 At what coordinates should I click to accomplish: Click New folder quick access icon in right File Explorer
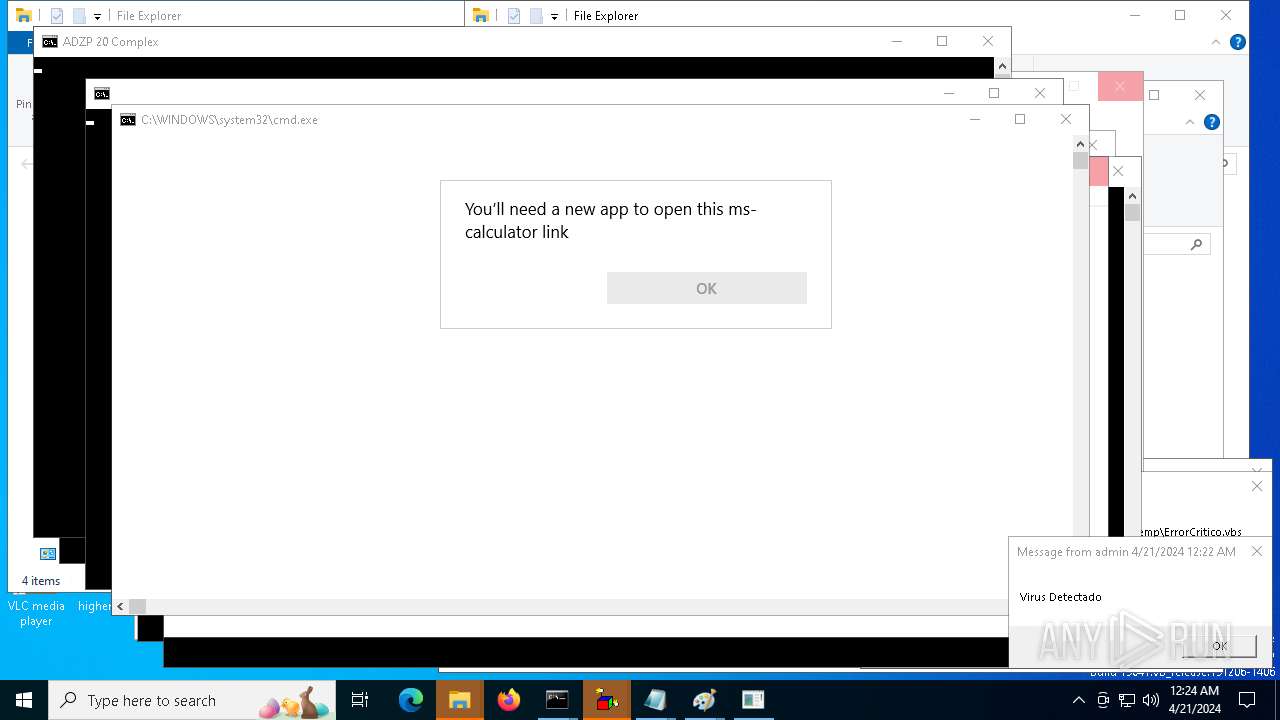[536, 16]
